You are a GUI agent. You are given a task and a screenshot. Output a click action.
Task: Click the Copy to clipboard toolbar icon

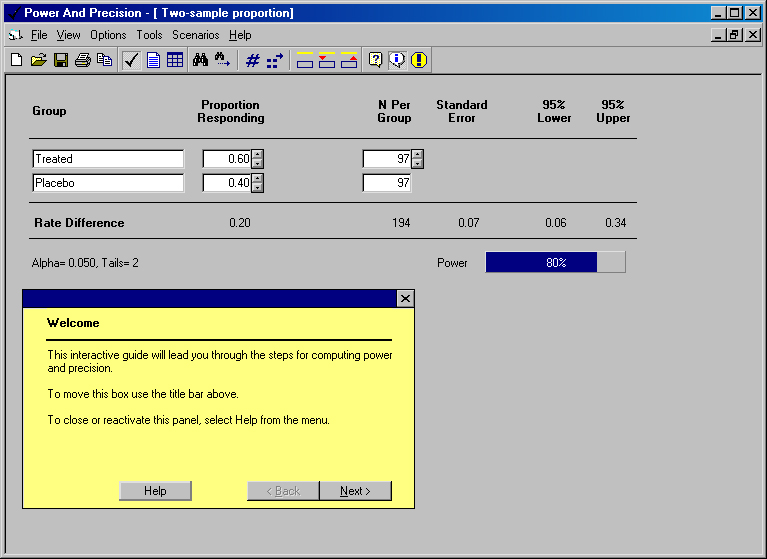click(x=104, y=60)
